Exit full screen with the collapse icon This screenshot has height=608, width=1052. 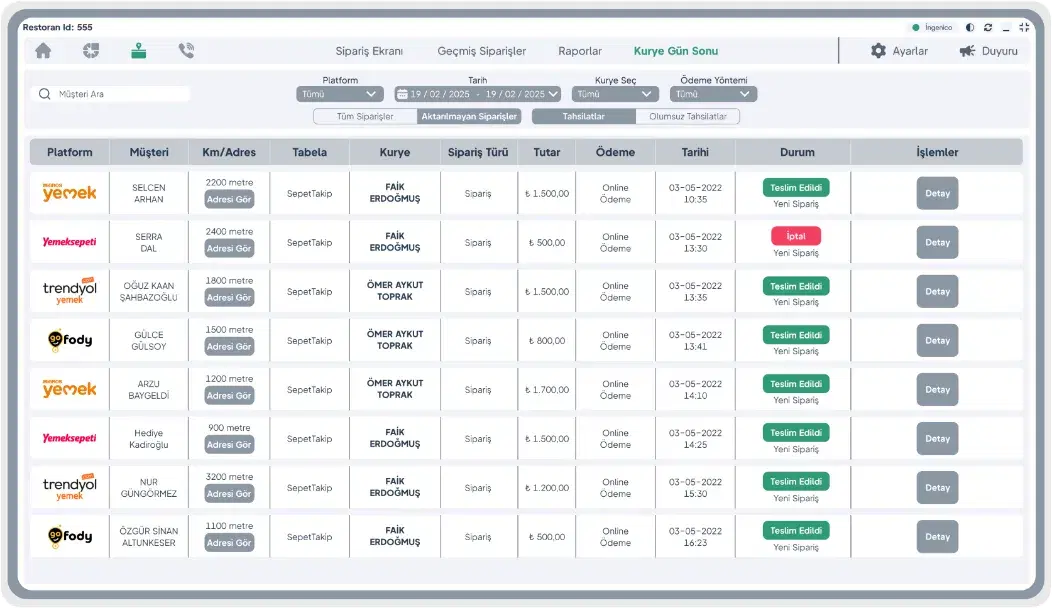(1024, 28)
